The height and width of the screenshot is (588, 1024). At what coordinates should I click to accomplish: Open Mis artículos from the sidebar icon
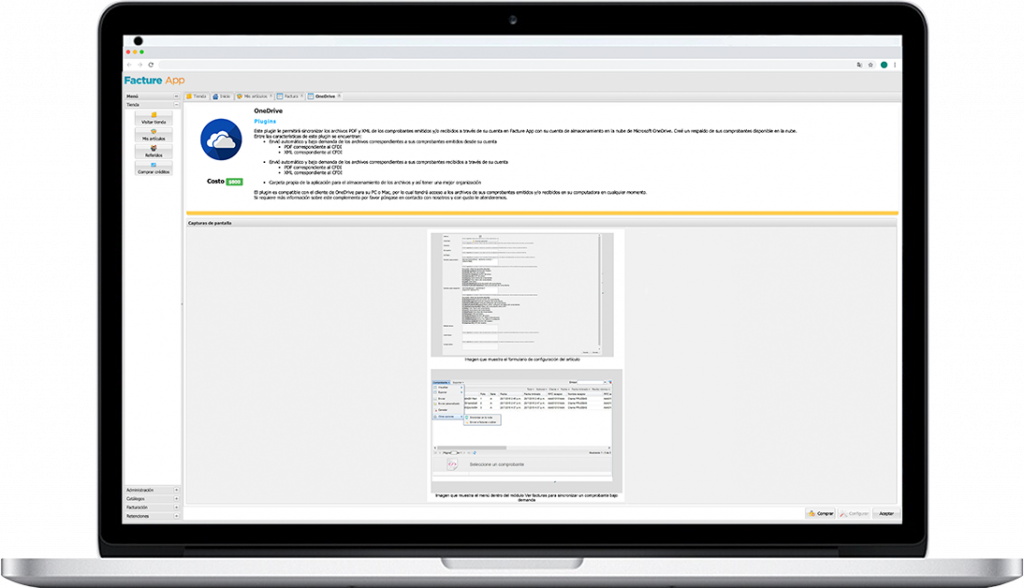pyautogui.click(x=153, y=132)
